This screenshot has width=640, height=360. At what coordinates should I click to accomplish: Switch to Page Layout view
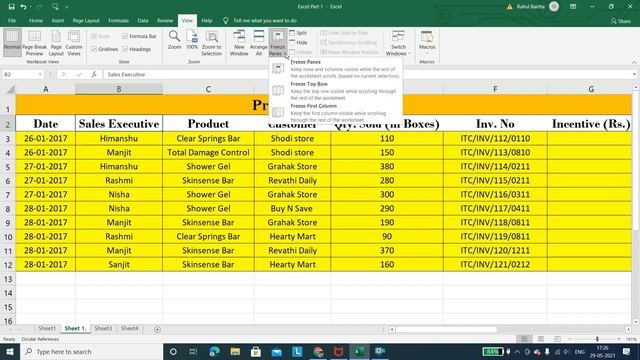(x=56, y=43)
